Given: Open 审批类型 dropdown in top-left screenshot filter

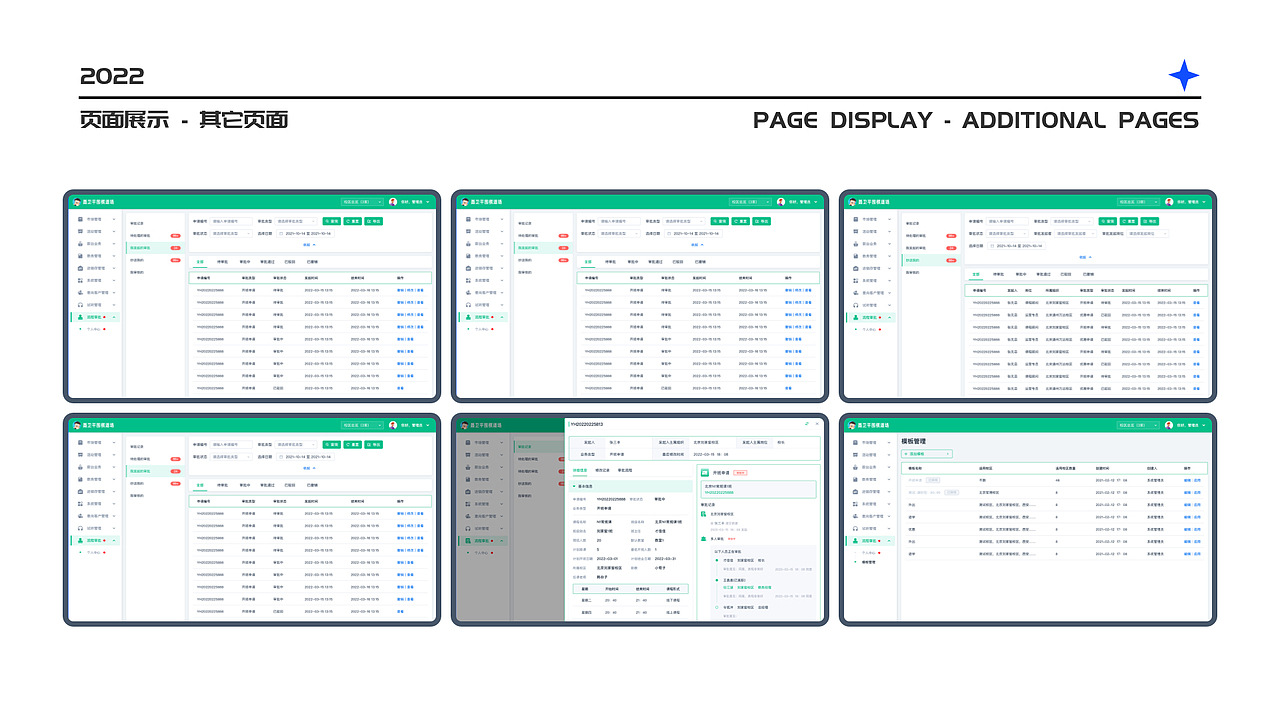Looking at the screenshot, I should pyautogui.click(x=296, y=221).
